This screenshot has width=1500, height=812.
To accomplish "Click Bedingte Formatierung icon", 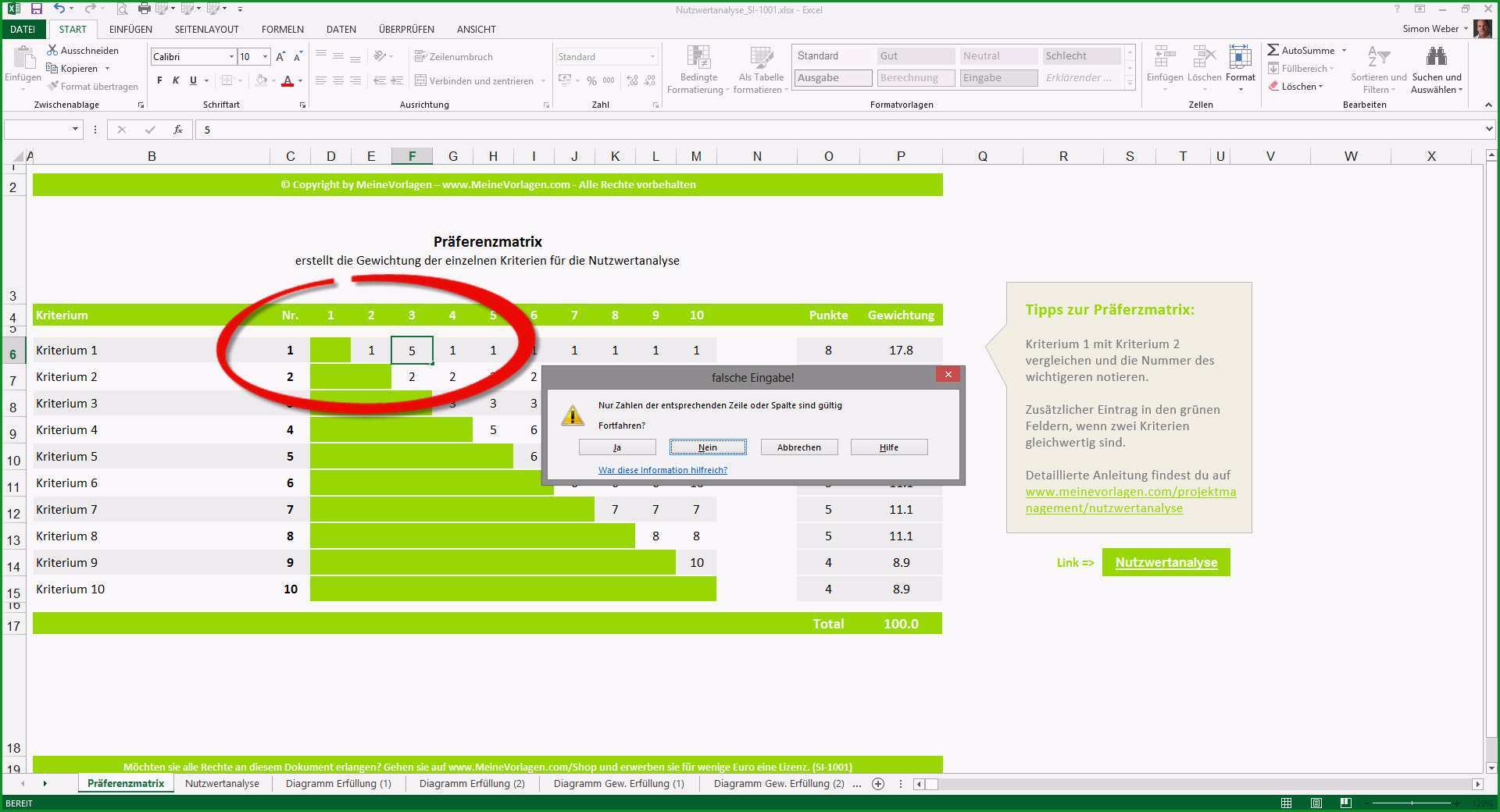I will 698,59.
